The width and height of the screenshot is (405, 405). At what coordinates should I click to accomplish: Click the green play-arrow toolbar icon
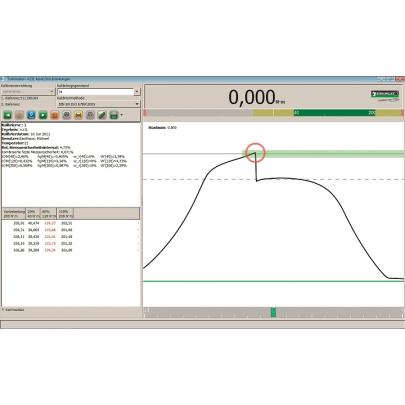click(x=43, y=115)
